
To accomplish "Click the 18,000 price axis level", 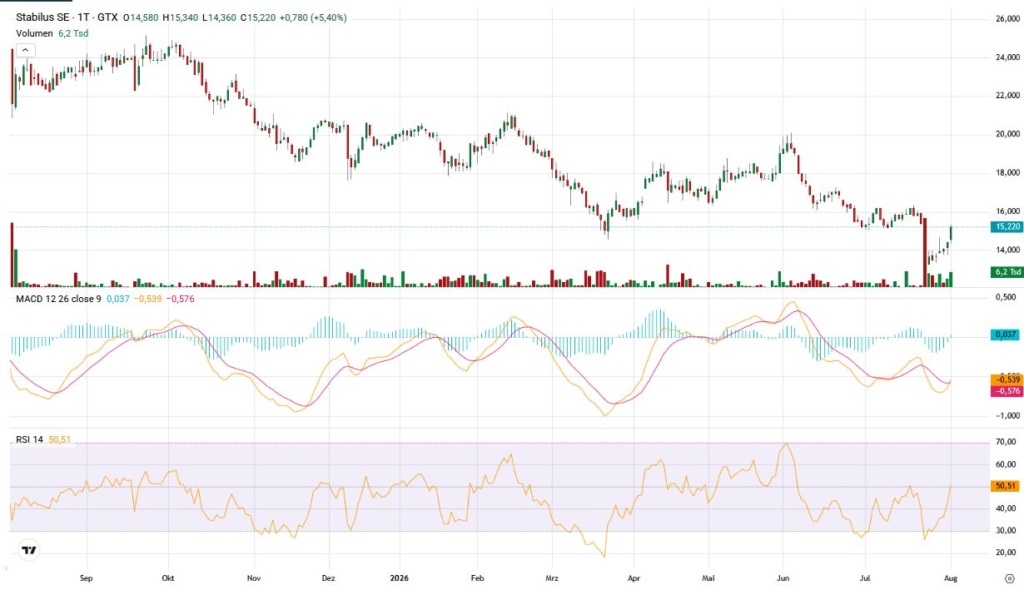I will 1007,173.
